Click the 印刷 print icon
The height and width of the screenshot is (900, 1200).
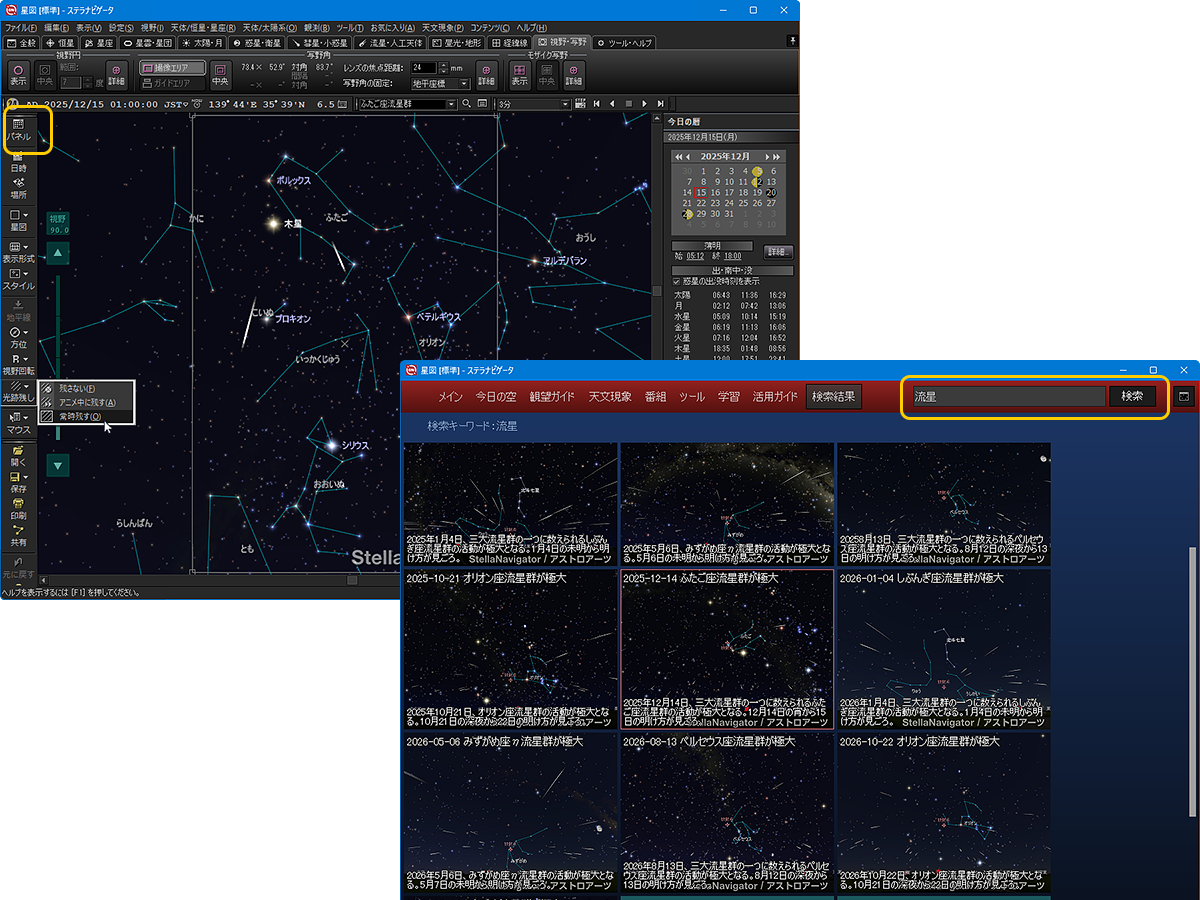19,509
